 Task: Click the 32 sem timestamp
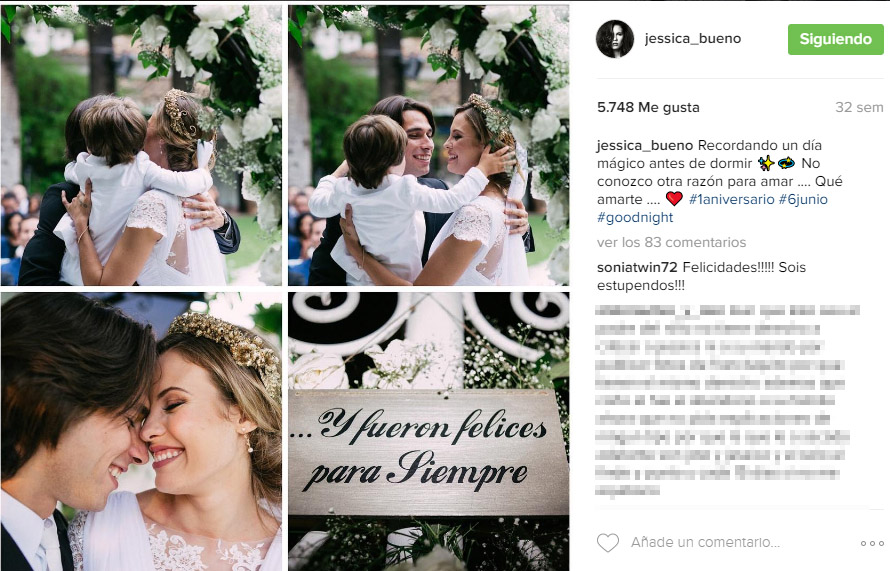[x=859, y=107]
